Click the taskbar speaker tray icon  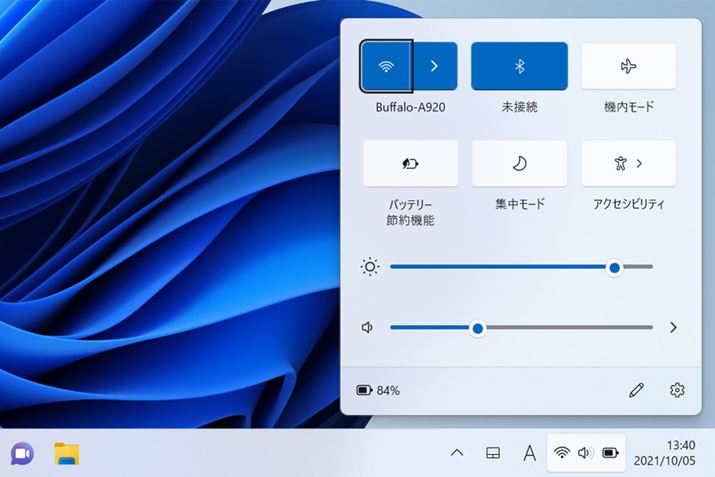(x=585, y=453)
